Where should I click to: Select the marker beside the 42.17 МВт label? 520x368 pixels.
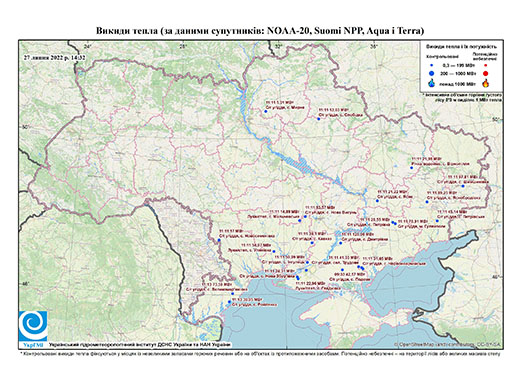[342, 270]
